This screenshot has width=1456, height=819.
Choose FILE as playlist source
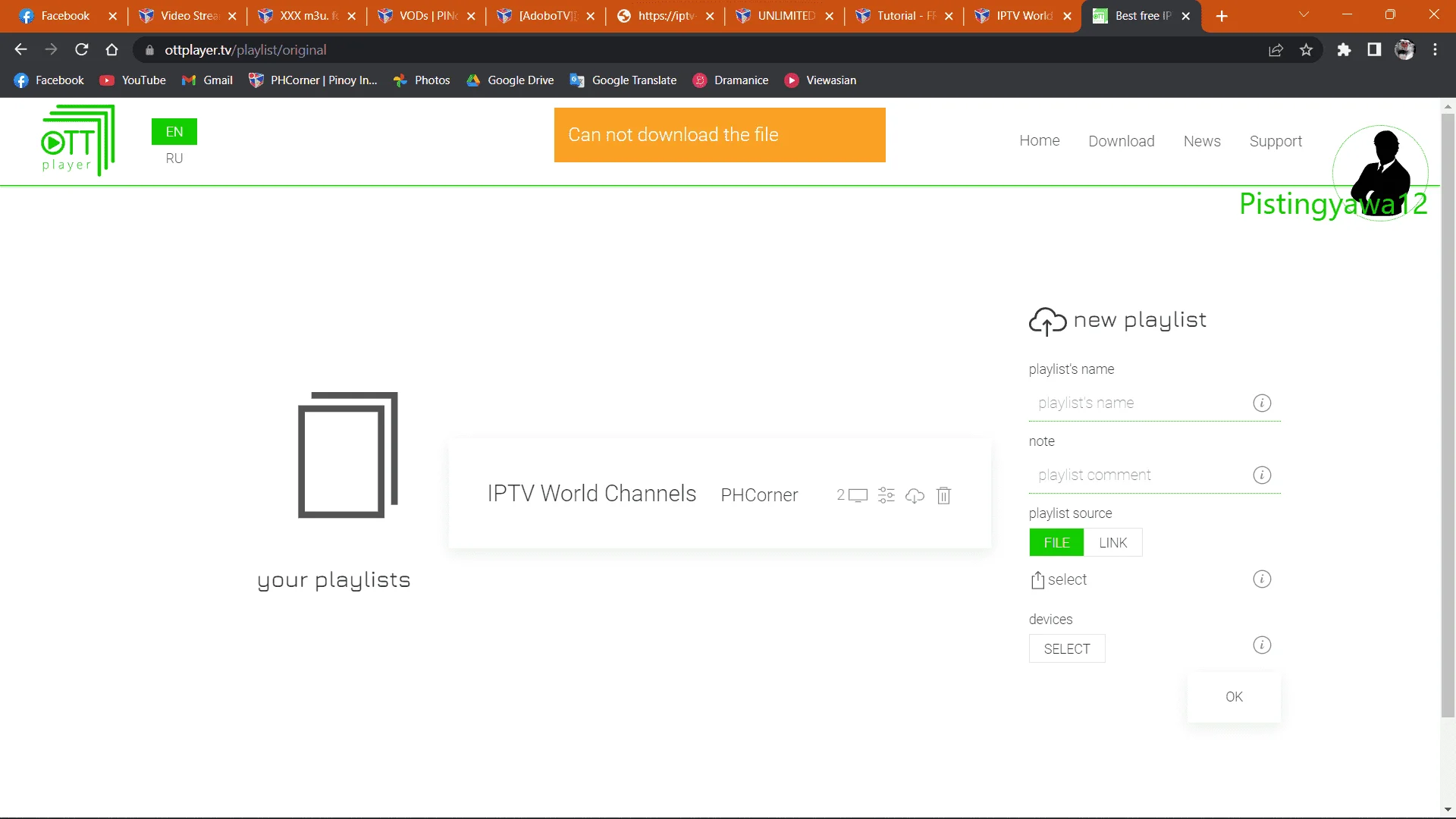pyautogui.click(x=1056, y=543)
